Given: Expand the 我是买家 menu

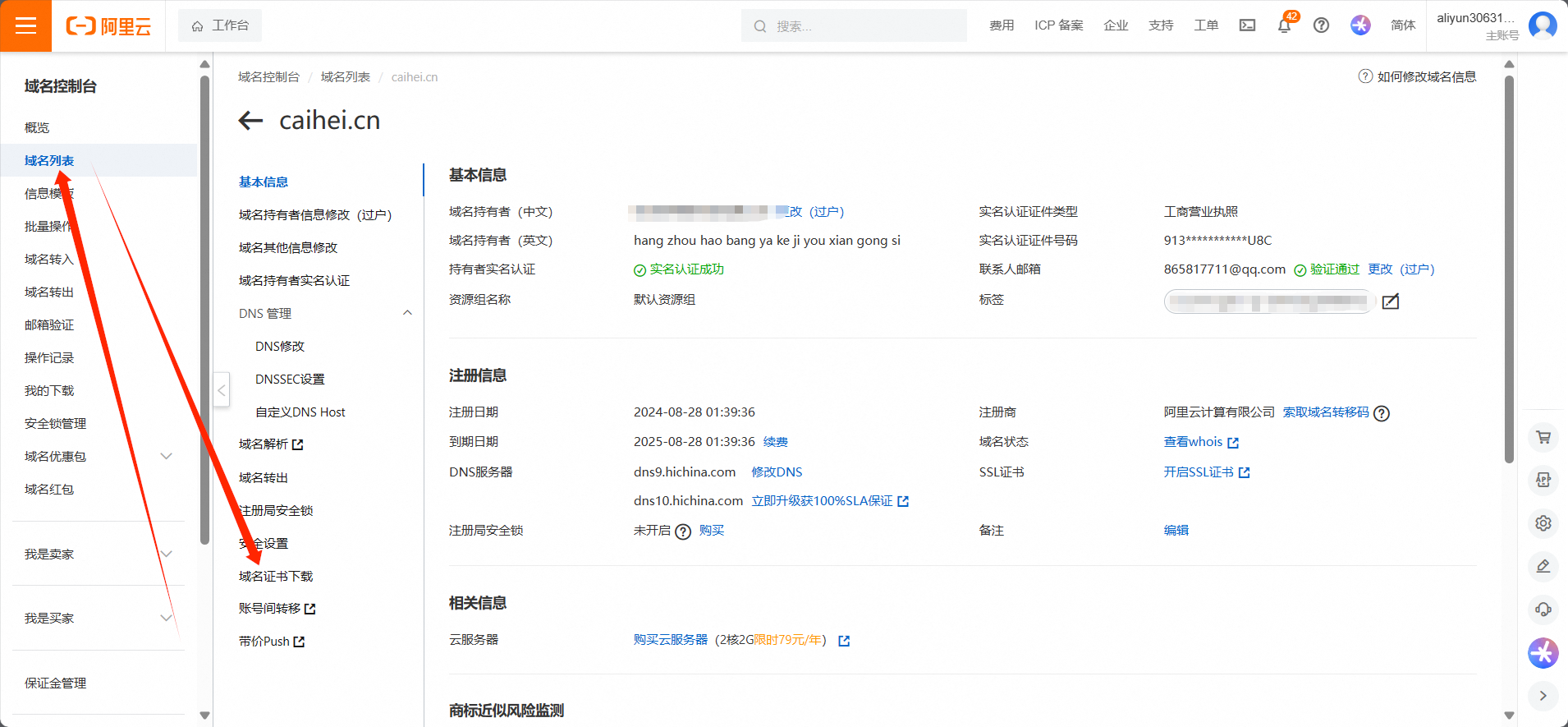Looking at the screenshot, I should point(166,618).
